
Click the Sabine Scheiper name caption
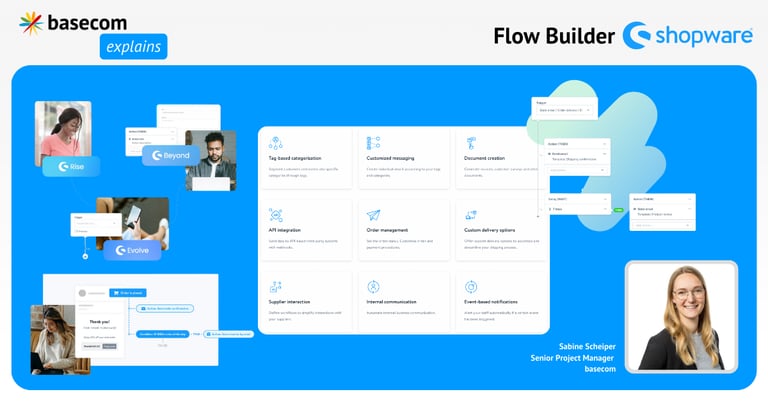(587, 346)
